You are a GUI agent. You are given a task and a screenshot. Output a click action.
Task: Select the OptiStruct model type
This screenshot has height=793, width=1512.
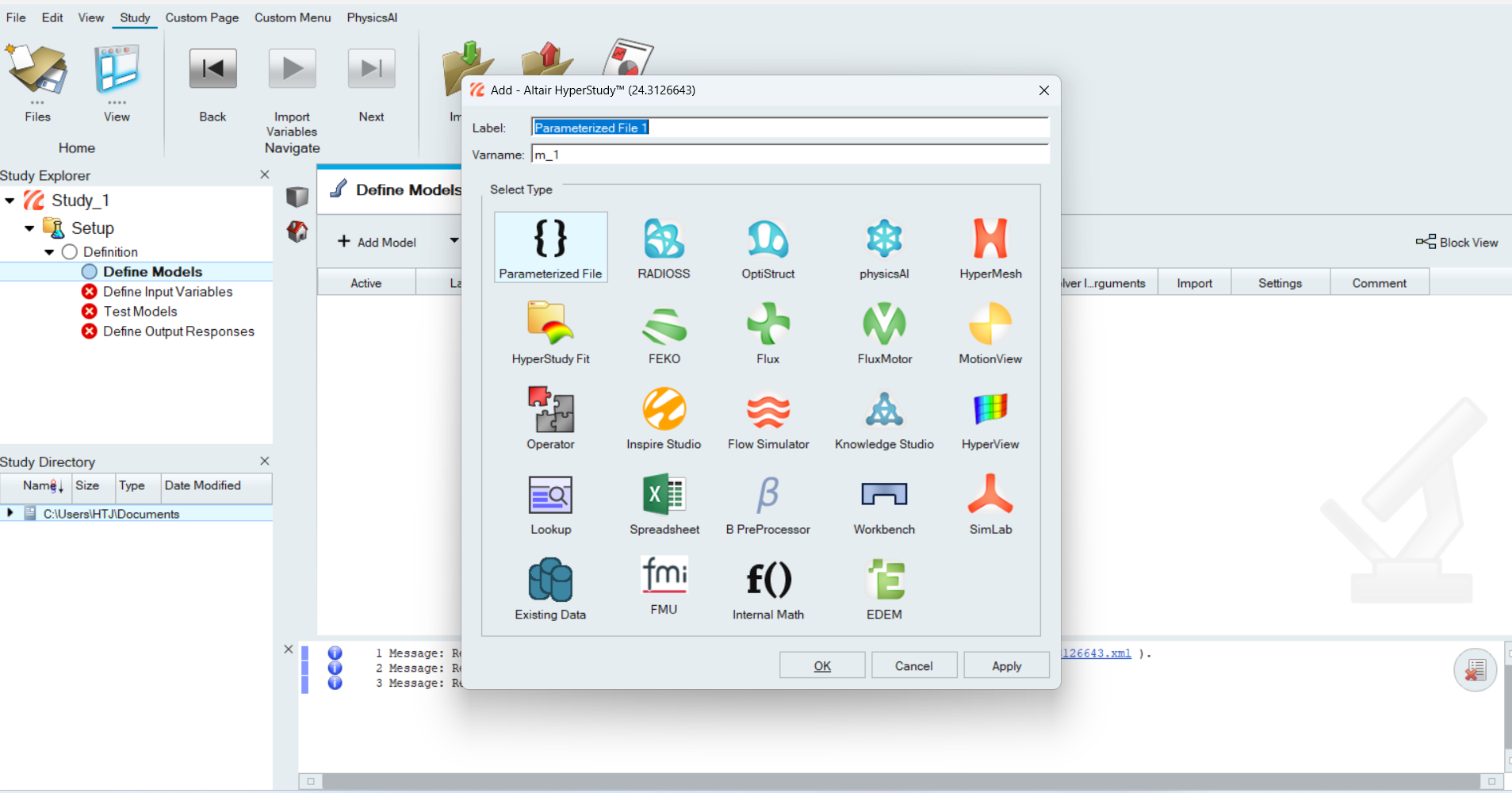pyautogui.click(x=767, y=246)
